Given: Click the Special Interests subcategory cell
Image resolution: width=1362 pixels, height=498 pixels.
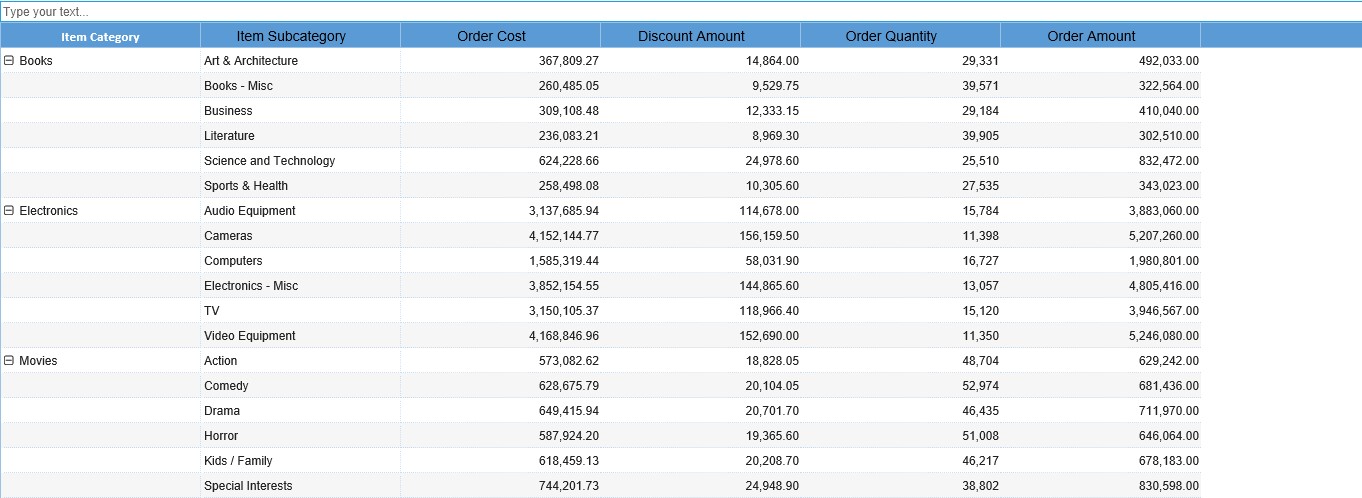Looking at the screenshot, I should [248, 486].
